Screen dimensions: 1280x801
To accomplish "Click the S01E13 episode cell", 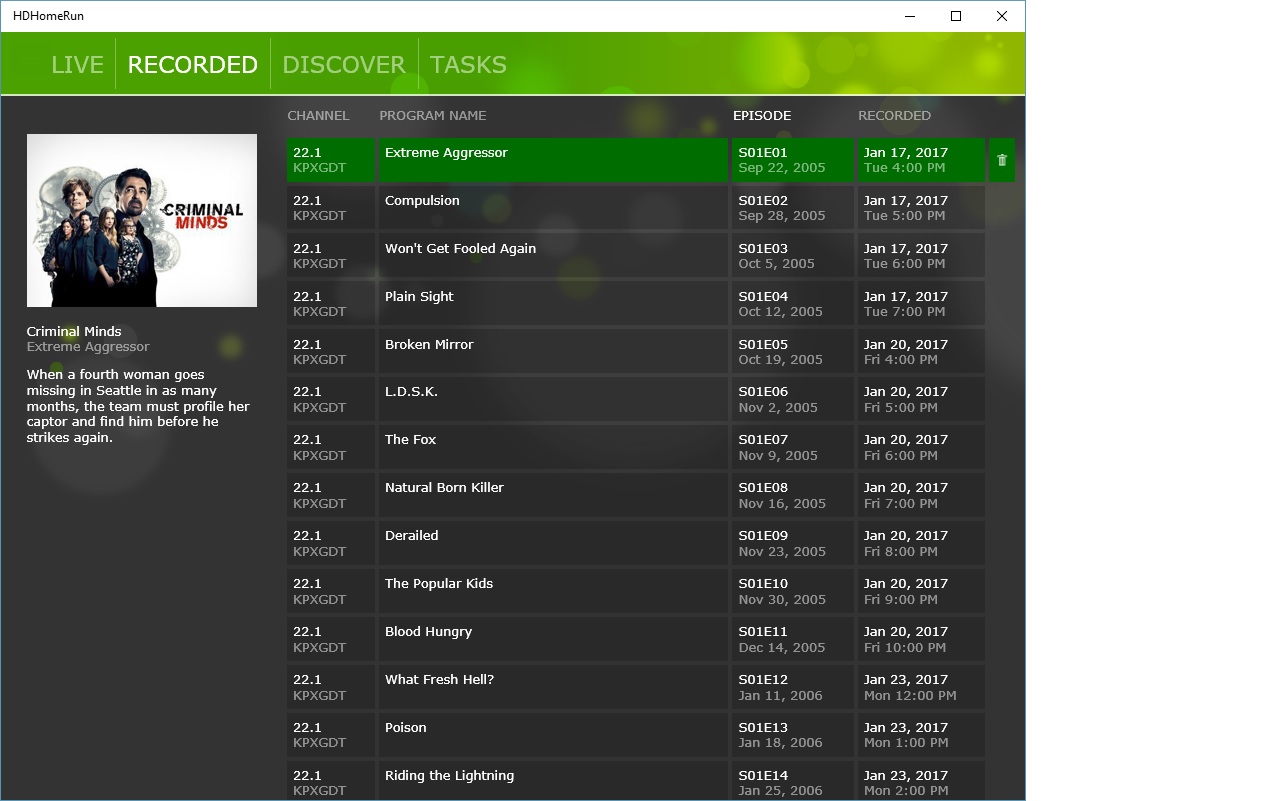I will click(793, 735).
